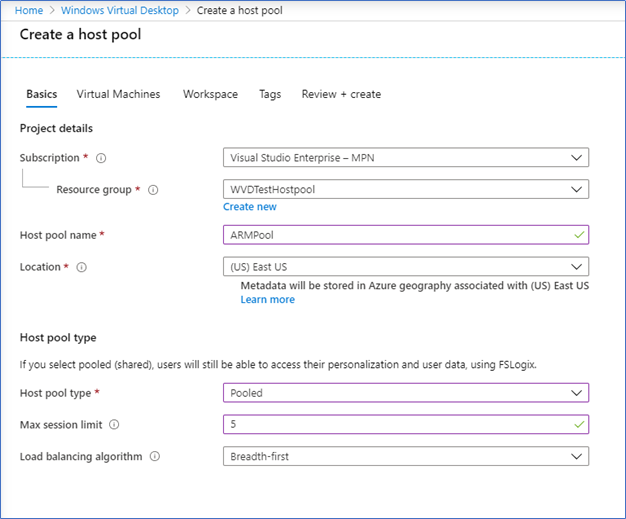Screen dimensions: 626x519
Task: Switch to the Review + create tab
Action: point(341,94)
